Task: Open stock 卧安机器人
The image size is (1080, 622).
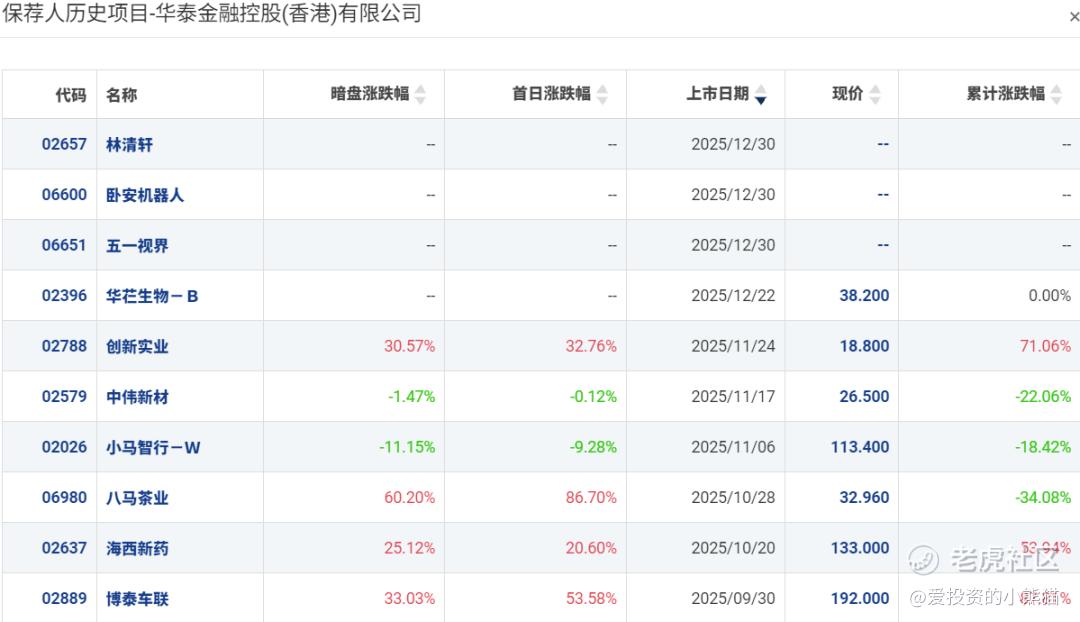Action: [145, 195]
